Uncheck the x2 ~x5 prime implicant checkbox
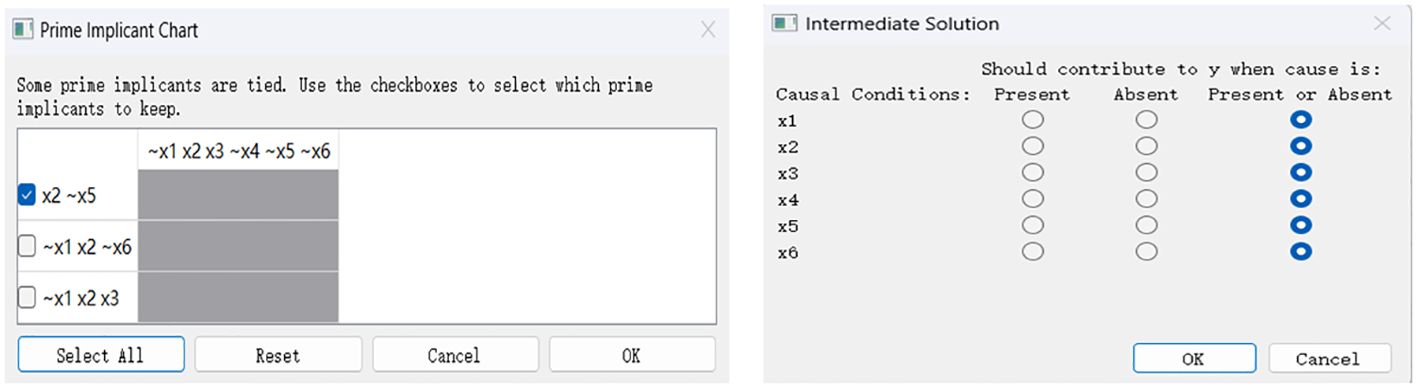Screen dimensions: 1417x388 (27, 196)
